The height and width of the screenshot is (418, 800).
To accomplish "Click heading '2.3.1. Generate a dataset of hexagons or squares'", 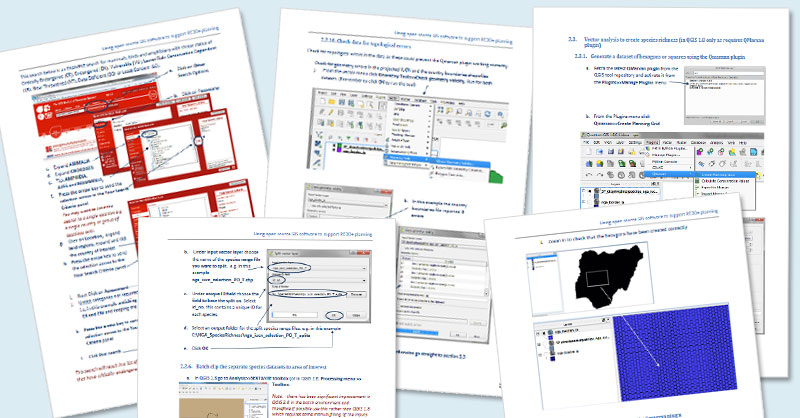I will (x=660, y=57).
